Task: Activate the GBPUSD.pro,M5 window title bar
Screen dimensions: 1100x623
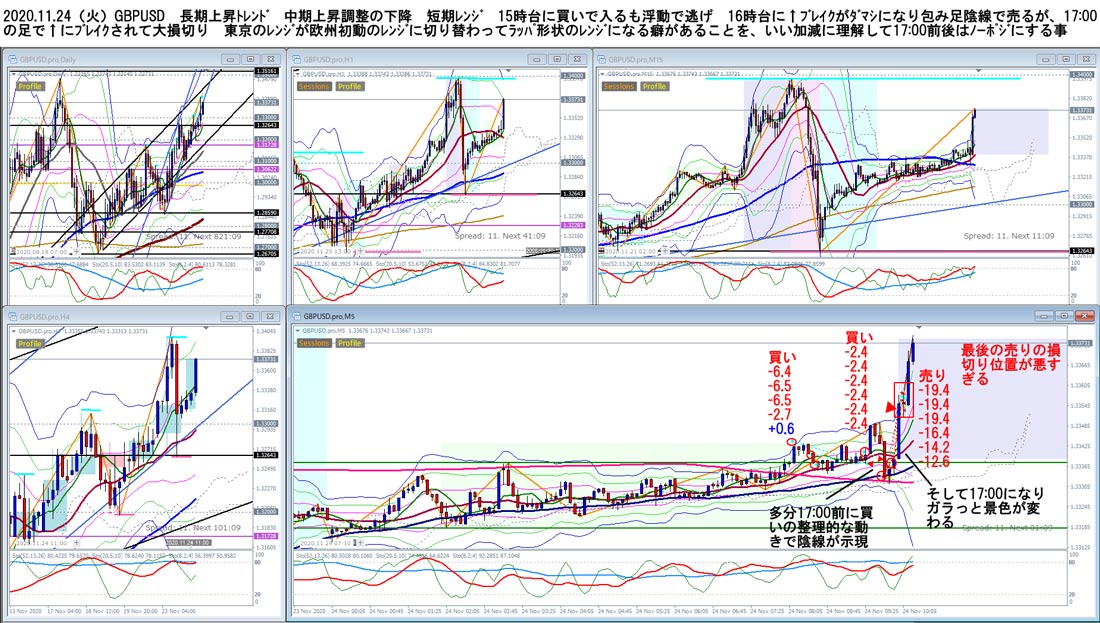Action: point(691,316)
